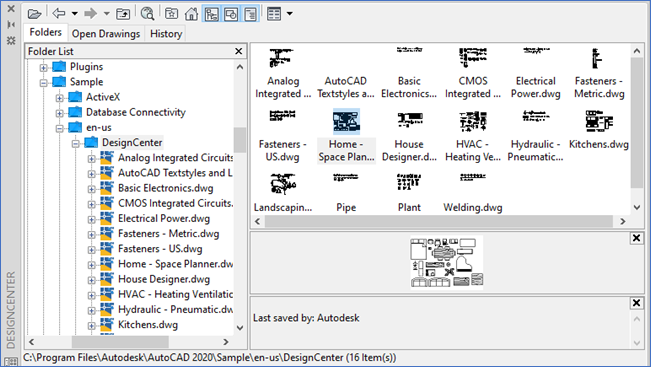
Task: Open the palette Properties gear icon
Action: [x=11, y=41]
